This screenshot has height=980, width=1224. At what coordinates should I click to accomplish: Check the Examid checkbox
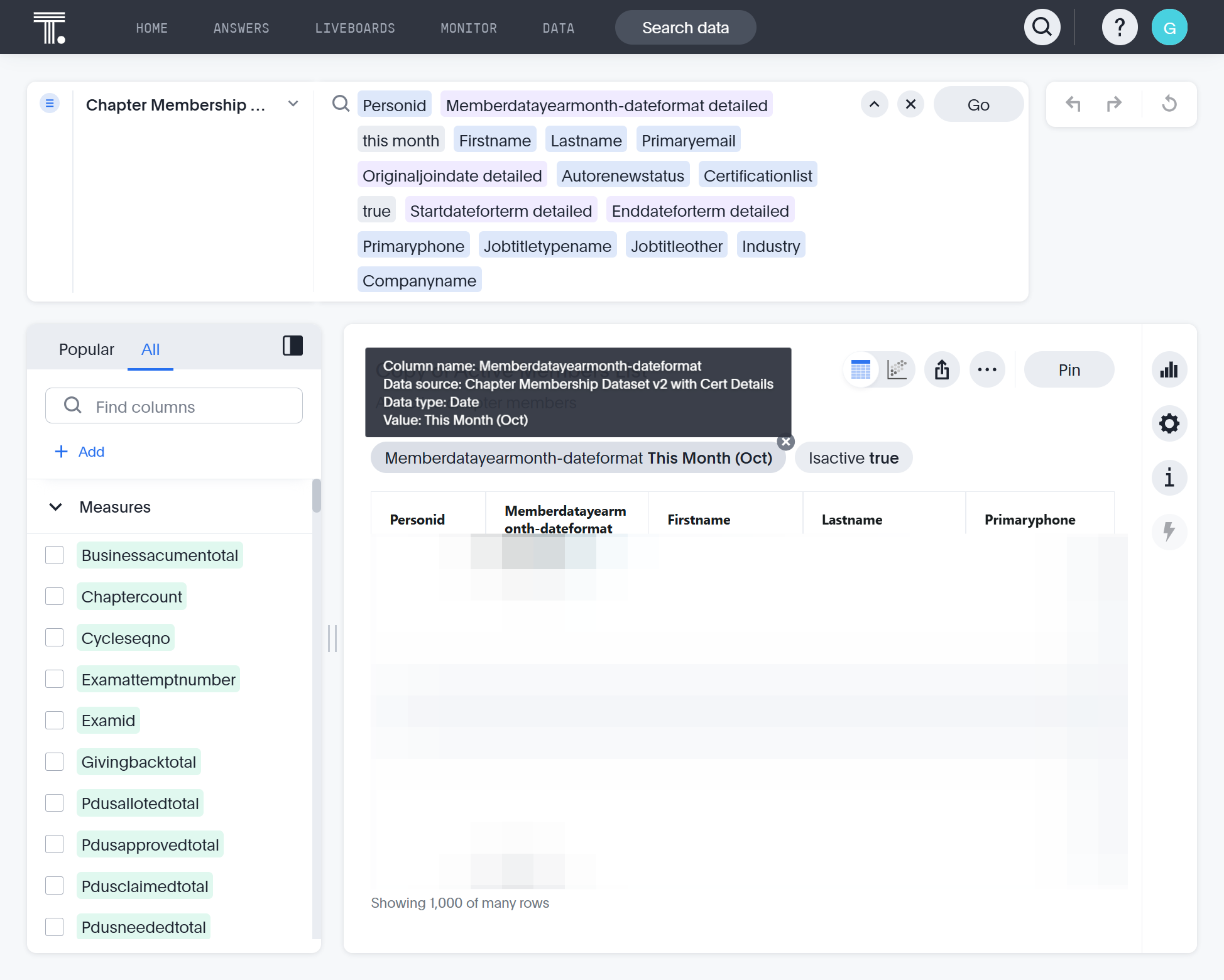click(55, 721)
